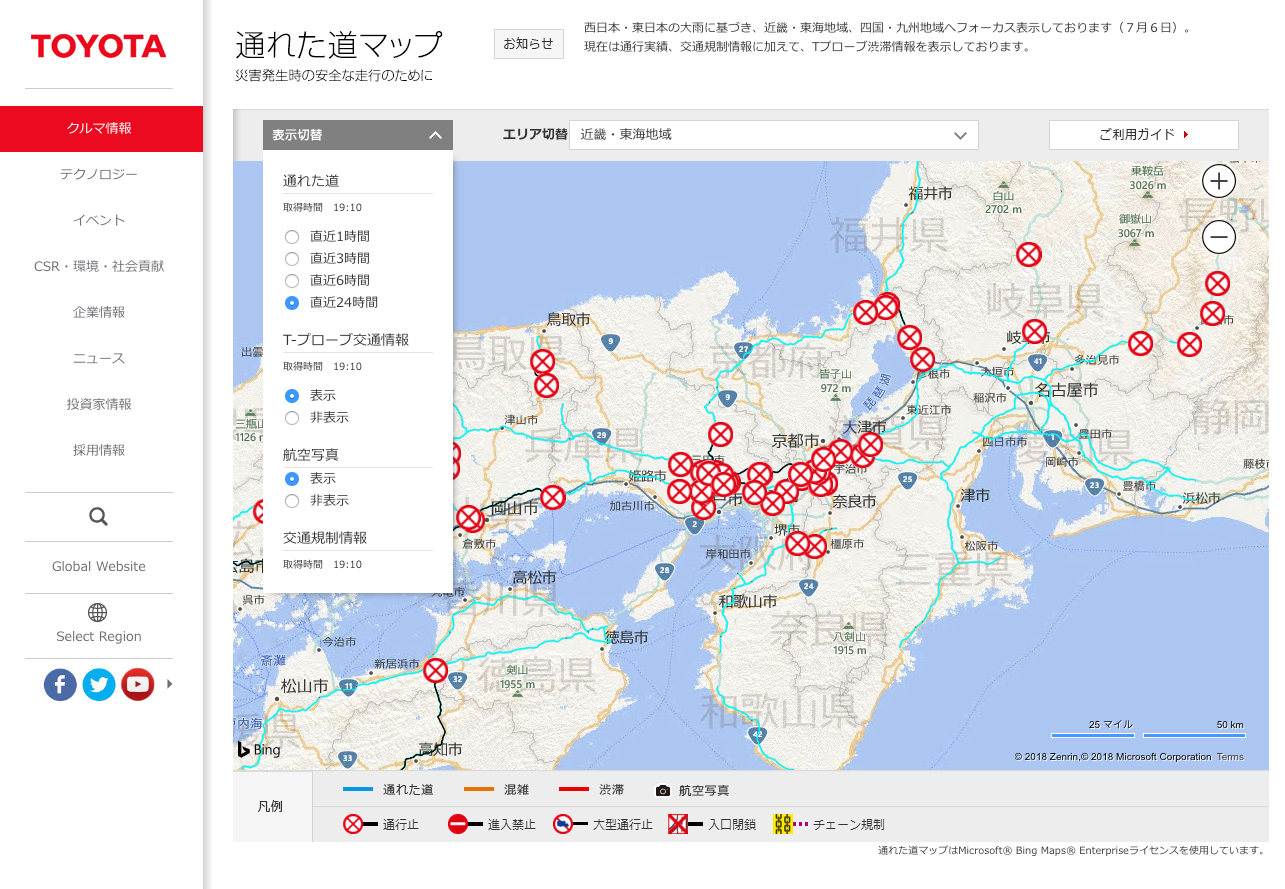
Task: Click the road closure marker near 鳥取市
Action: coord(542,361)
